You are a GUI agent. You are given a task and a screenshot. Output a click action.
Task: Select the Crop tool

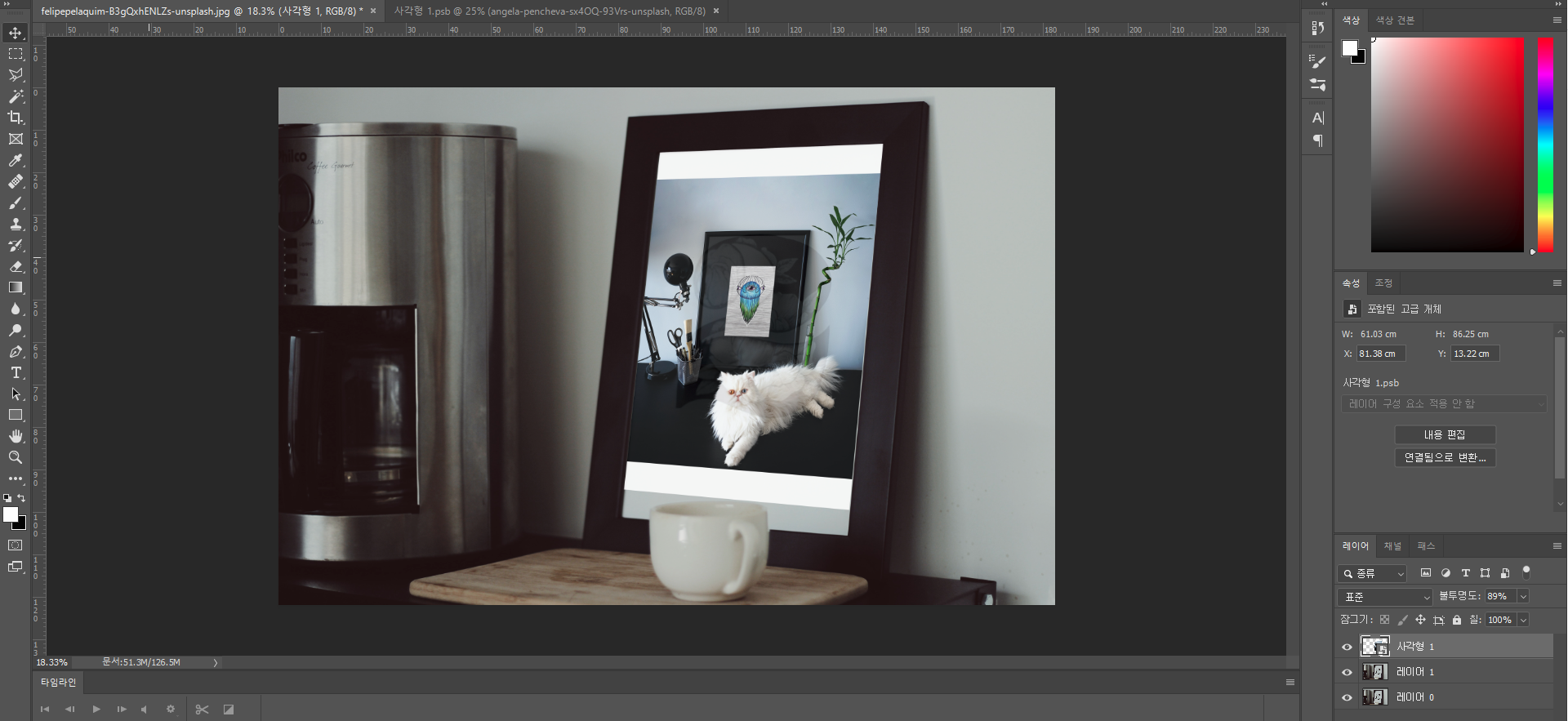pyautogui.click(x=16, y=118)
